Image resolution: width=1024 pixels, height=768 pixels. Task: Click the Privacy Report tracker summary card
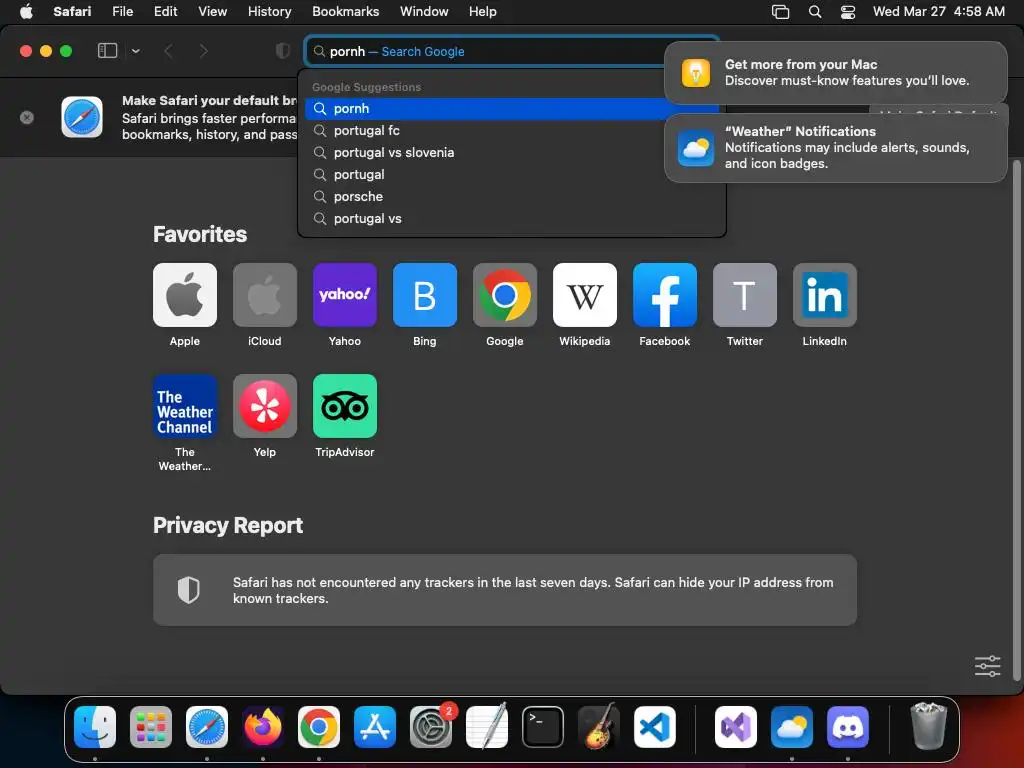[x=505, y=590]
